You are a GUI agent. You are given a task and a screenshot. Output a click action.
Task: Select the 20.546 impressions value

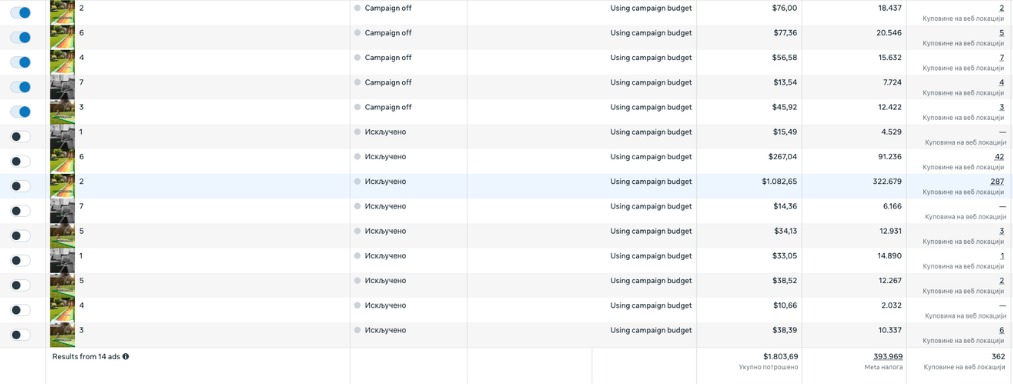point(889,33)
